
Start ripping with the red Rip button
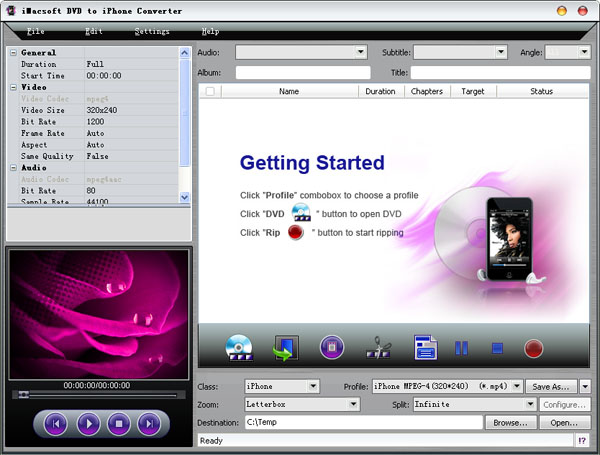[533, 349]
